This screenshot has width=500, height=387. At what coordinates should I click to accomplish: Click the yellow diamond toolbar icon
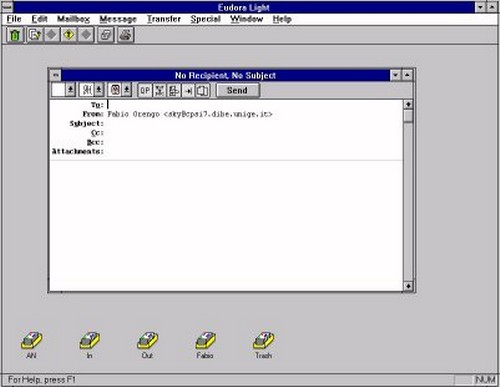[69, 35]
